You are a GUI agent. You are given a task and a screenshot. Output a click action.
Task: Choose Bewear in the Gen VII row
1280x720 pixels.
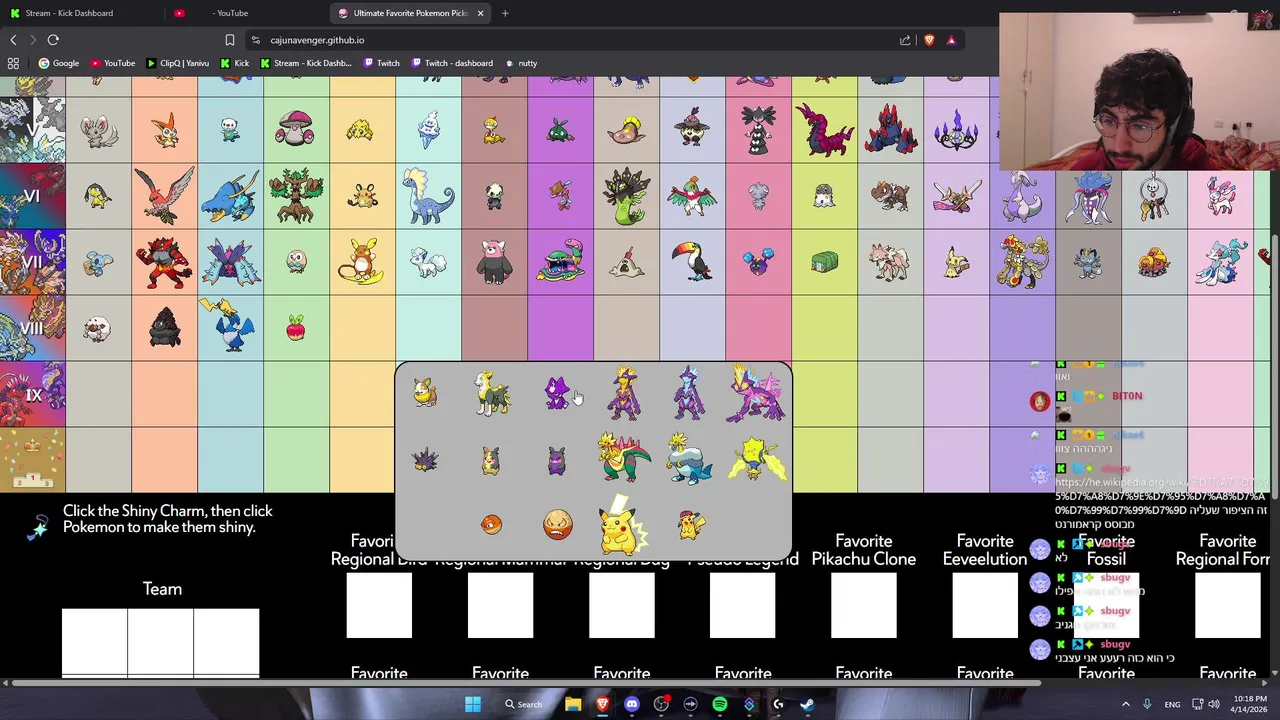(x=494, y=262)
